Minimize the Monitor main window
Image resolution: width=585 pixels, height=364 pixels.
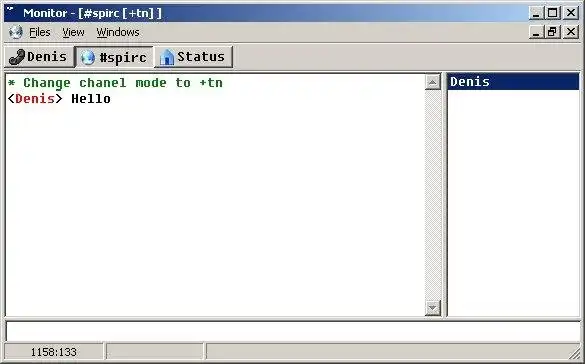coord(536,13)
